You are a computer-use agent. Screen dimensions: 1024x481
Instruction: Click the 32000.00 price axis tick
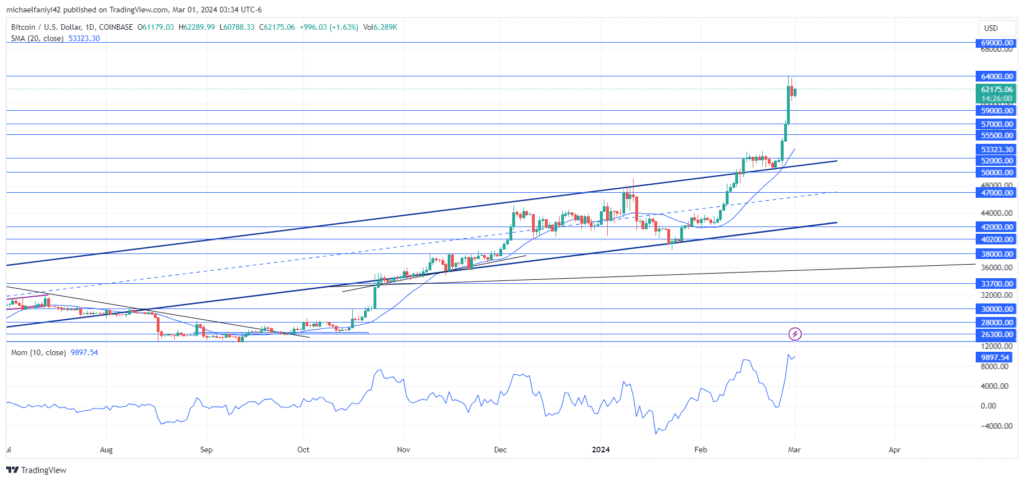(997, 295)
